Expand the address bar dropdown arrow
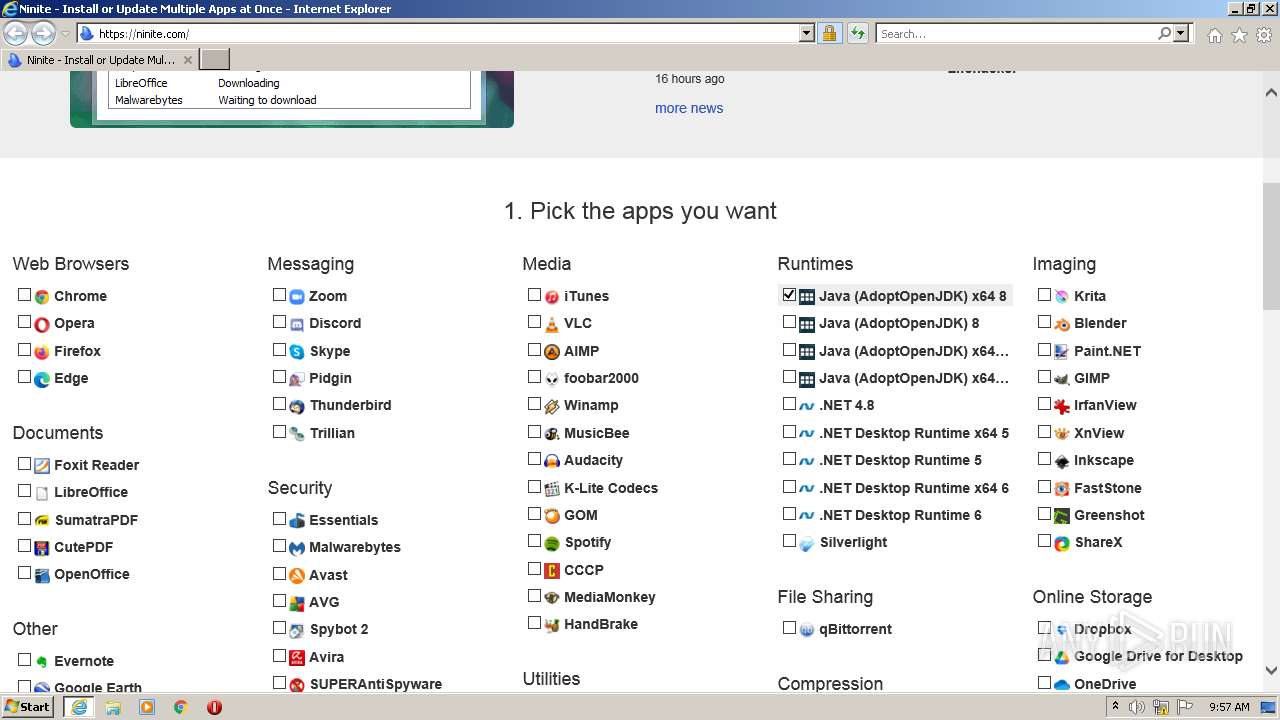Image resolution: width=1280 pixels, height=720 pixels. [807, 34]
